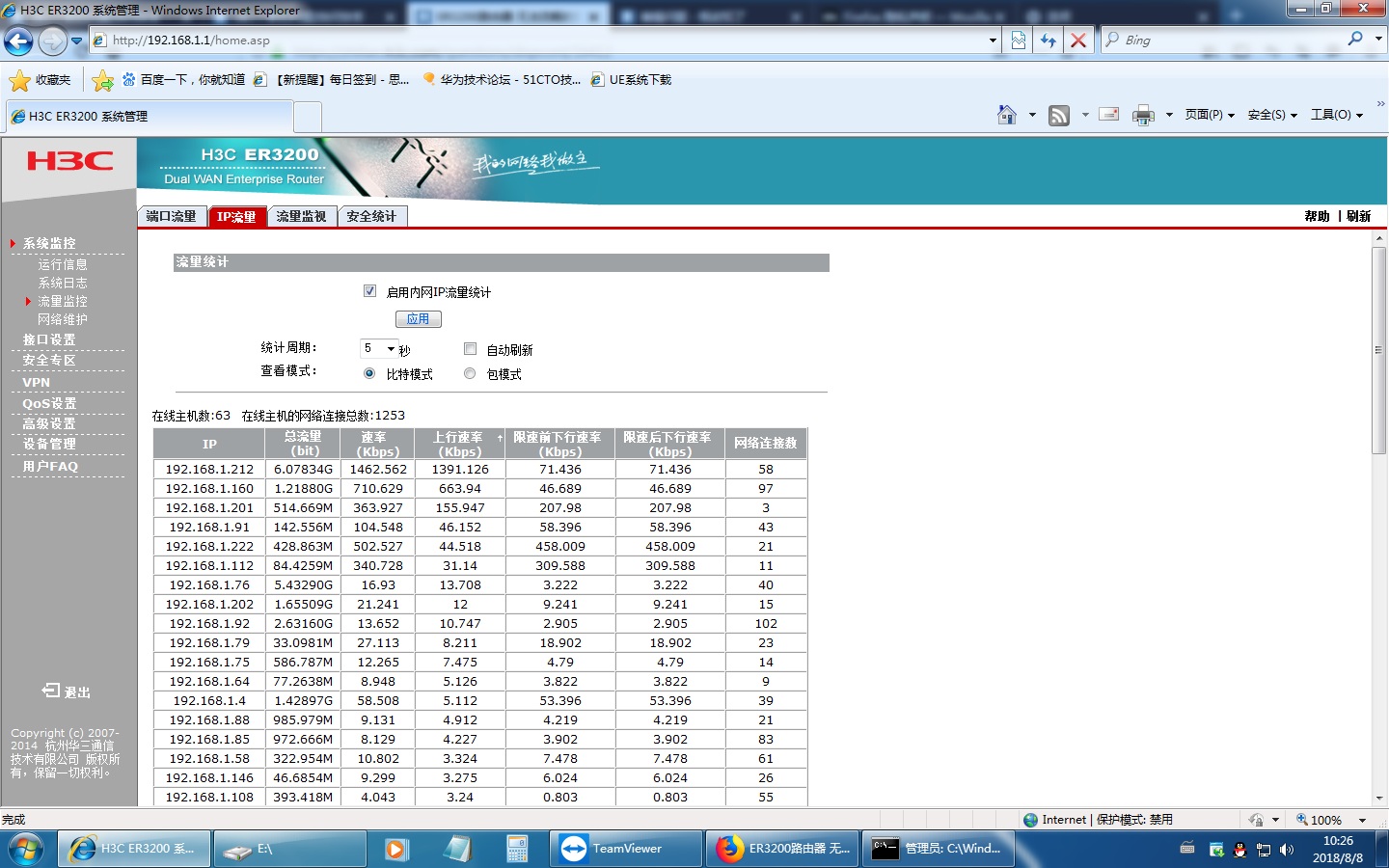Select the 比特模式 radio button
The width and height of the screenshot is (1389, 868).
[x=369, y=373]
